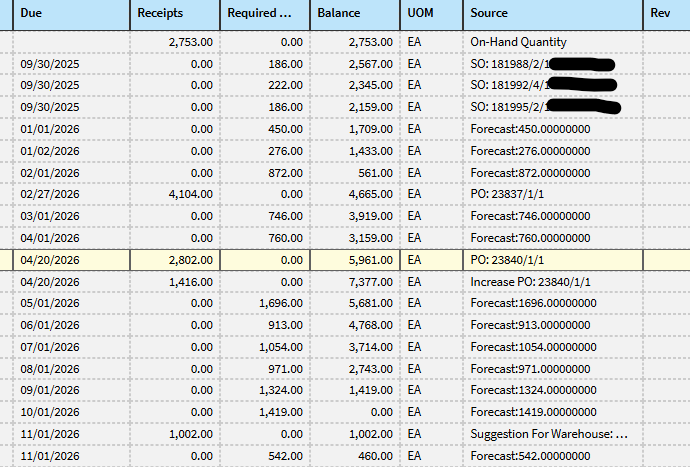Select the highlighted PO: 23840/1/1 source cell
This screenshot has width=690, height=475.
point(553,260)
